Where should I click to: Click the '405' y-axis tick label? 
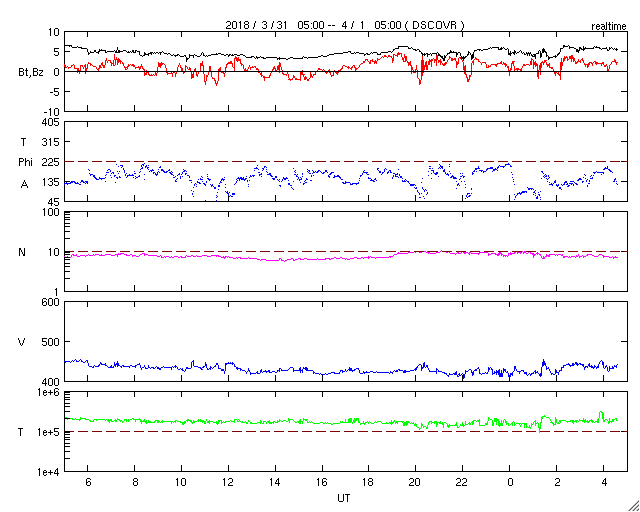(51, 122)
